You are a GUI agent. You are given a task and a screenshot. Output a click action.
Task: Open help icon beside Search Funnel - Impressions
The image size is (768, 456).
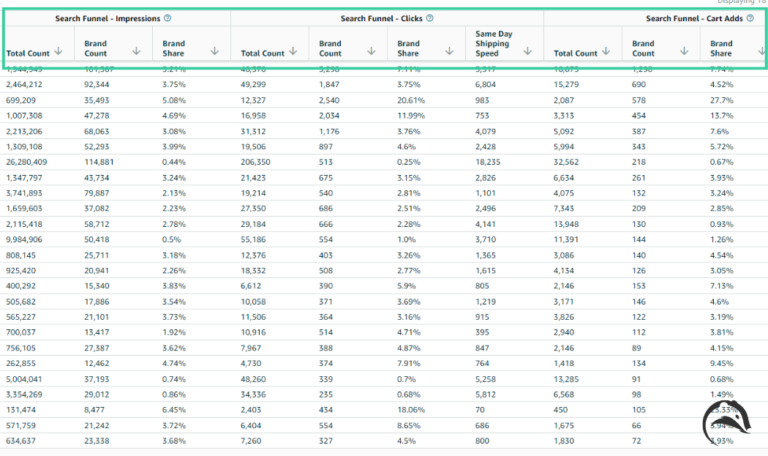168,18
